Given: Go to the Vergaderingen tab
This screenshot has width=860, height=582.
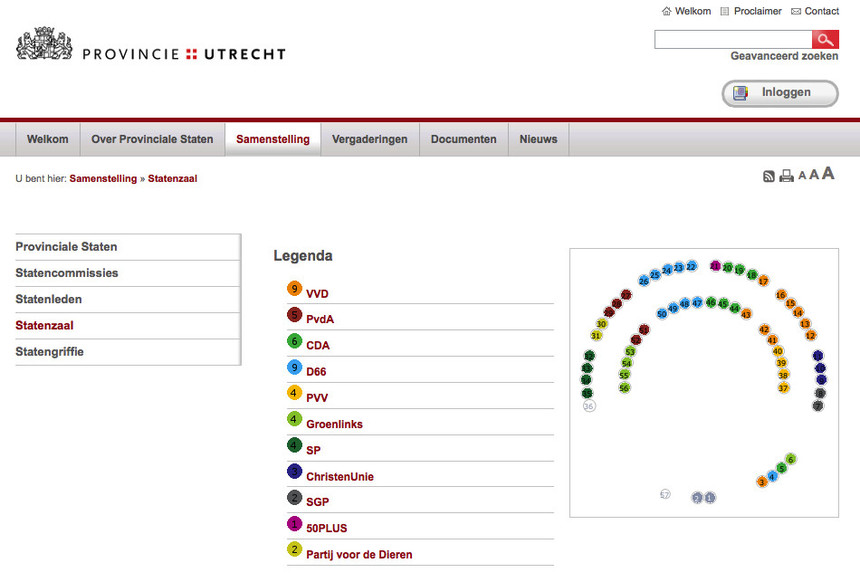Looking at the screenshot, I should (x=370, y=139).
